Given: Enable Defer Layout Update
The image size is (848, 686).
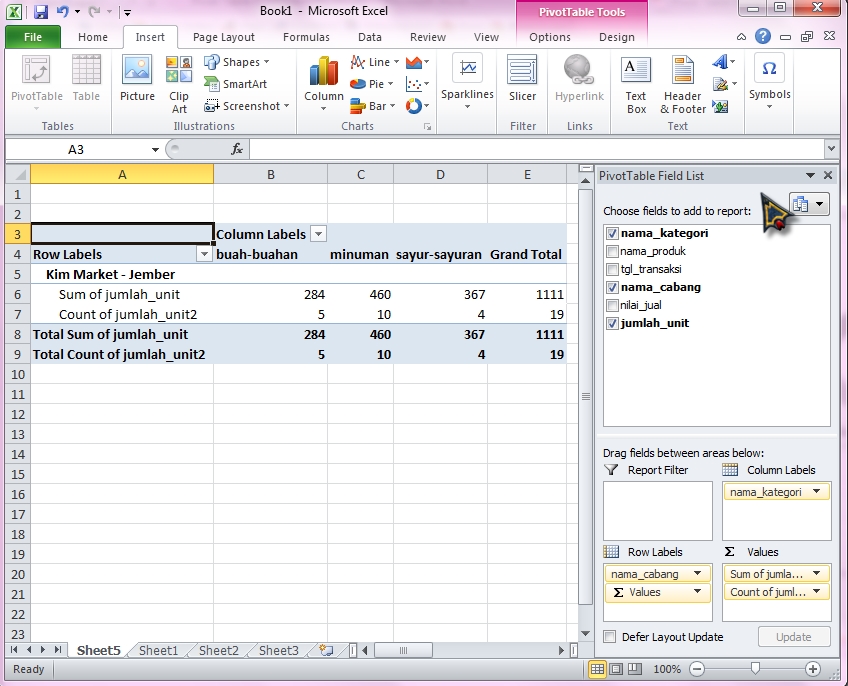Looking at the screenshot, I should 608,637.
